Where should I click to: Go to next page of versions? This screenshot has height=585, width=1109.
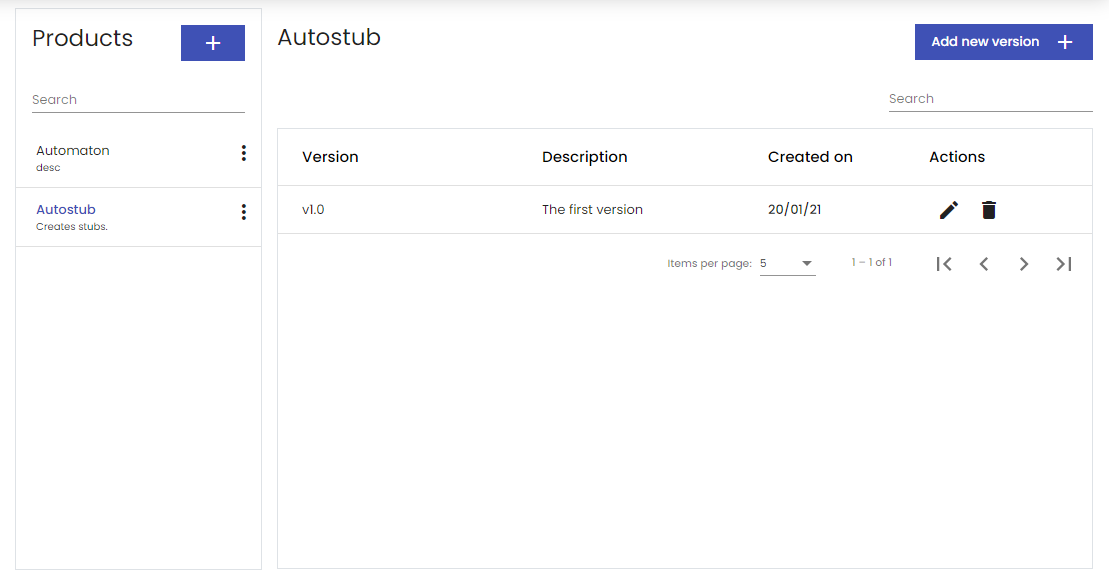point(1023,264)
